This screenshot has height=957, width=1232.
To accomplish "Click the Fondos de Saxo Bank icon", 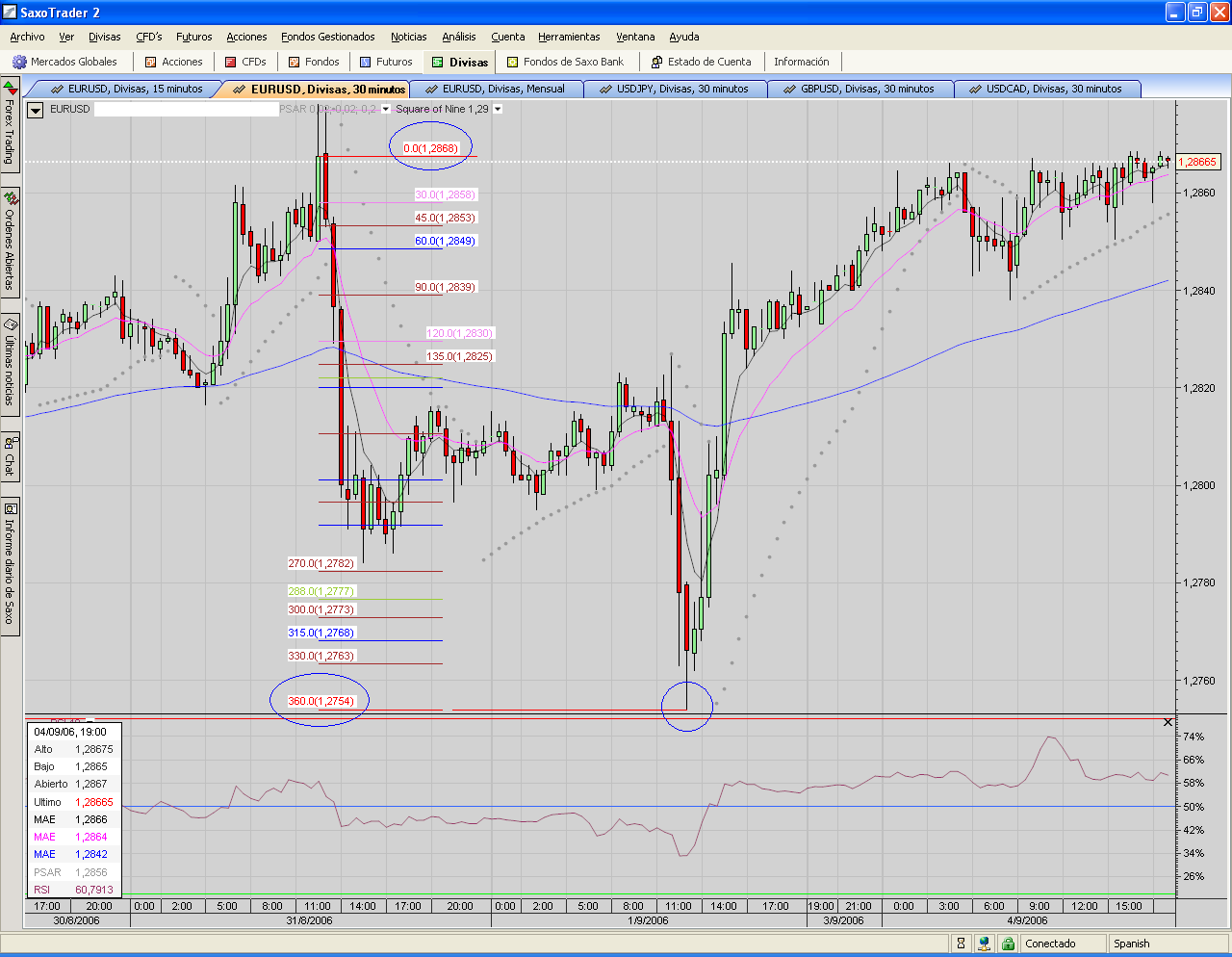I will click(x=512, y=62).
